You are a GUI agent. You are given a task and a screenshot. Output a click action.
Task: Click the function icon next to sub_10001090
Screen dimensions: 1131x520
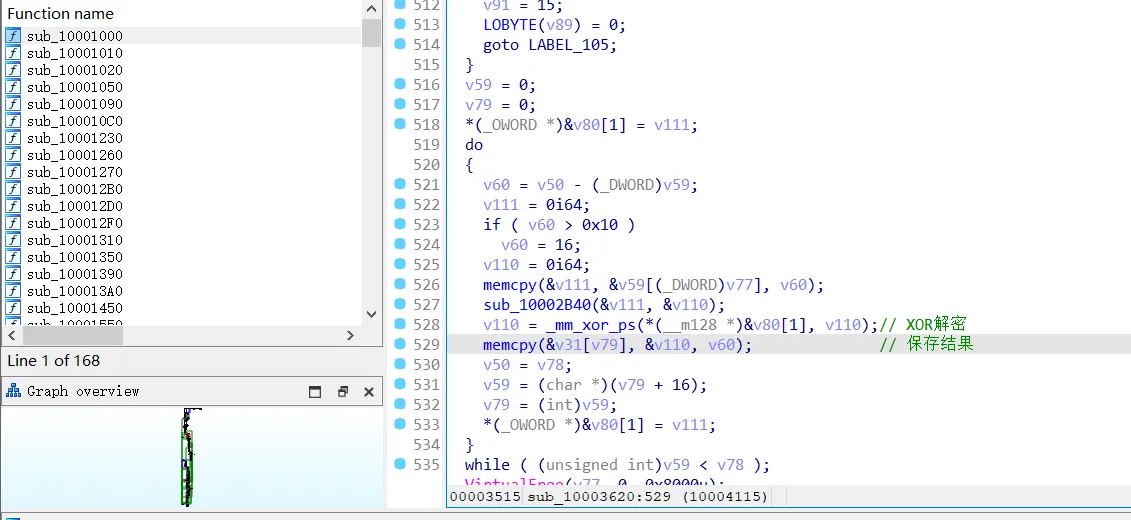(13, 104)
